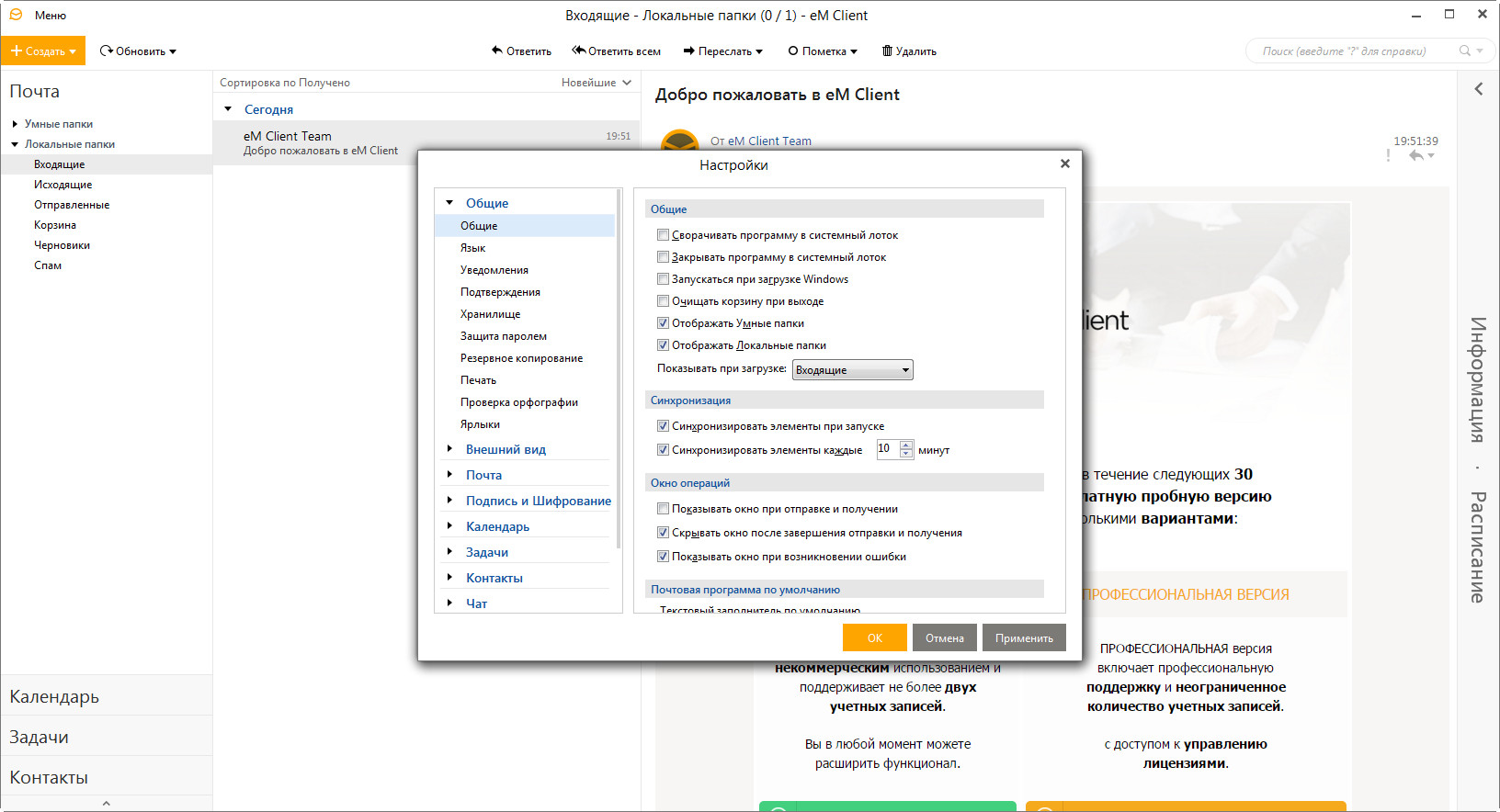
Task: Expand the Контакты settings category
Action: coord(449,578)
